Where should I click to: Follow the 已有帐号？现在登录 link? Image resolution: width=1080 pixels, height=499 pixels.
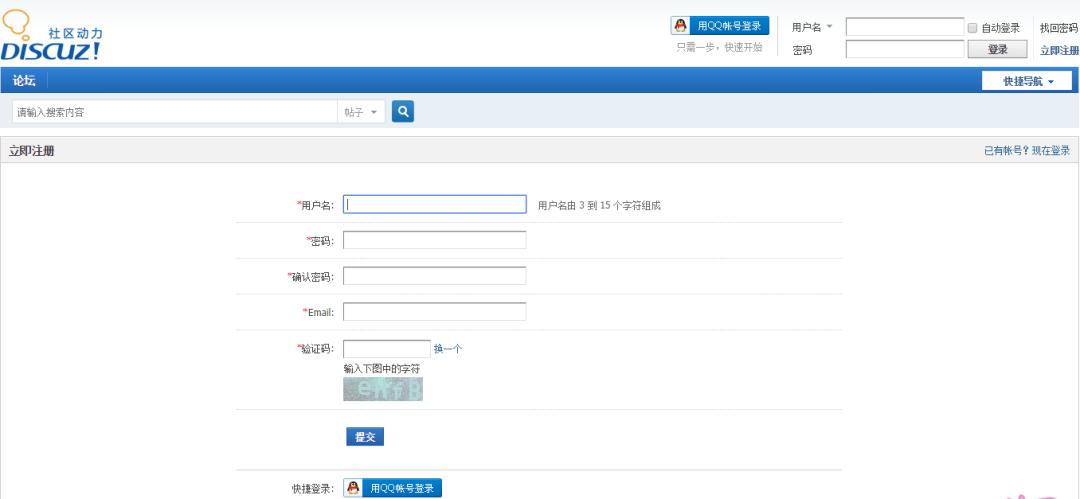click(1026, 151)
